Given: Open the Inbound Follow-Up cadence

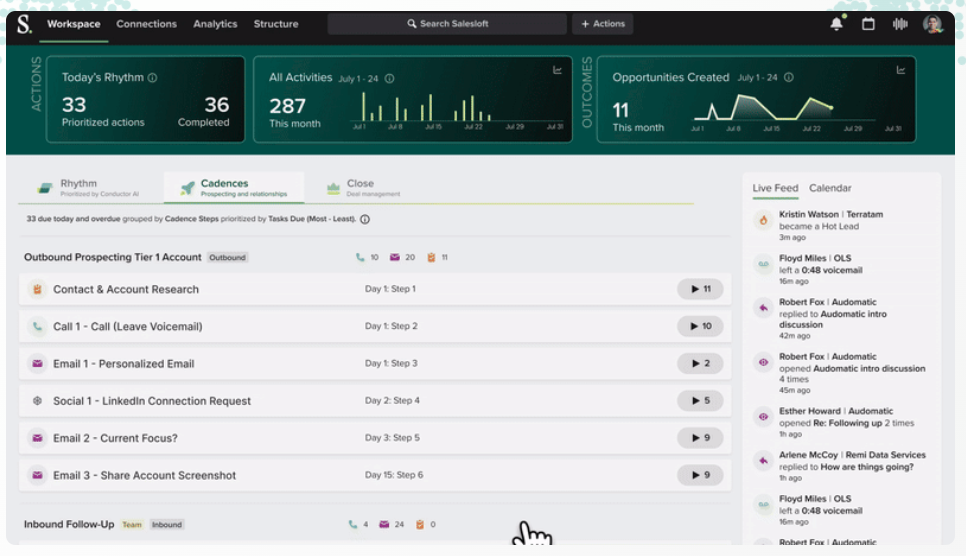Looking at the screenshot, I should pyautogui.click(x=69, y=525).
